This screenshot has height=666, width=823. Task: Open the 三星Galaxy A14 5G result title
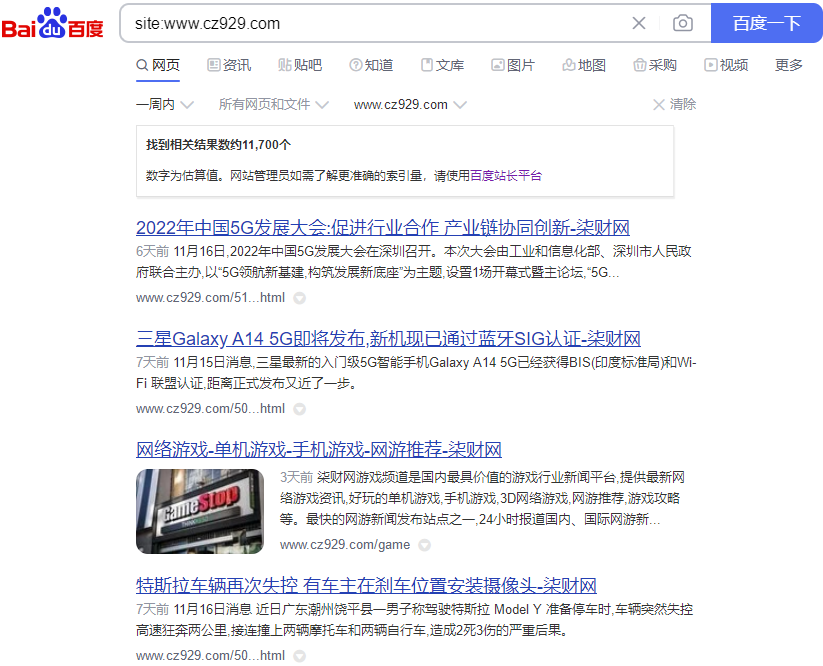pyautogui.click(x=388, y=338)
